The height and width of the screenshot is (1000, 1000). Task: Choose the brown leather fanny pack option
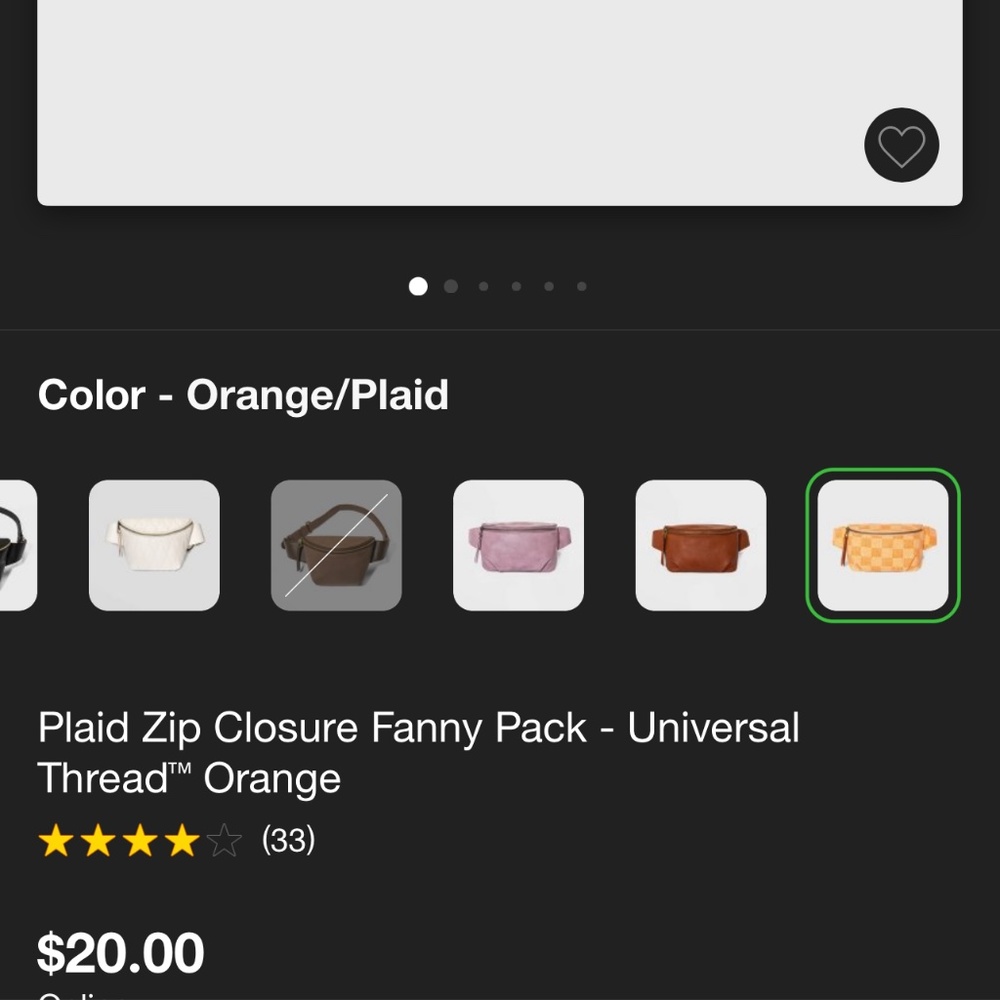[x=700, y=545]
